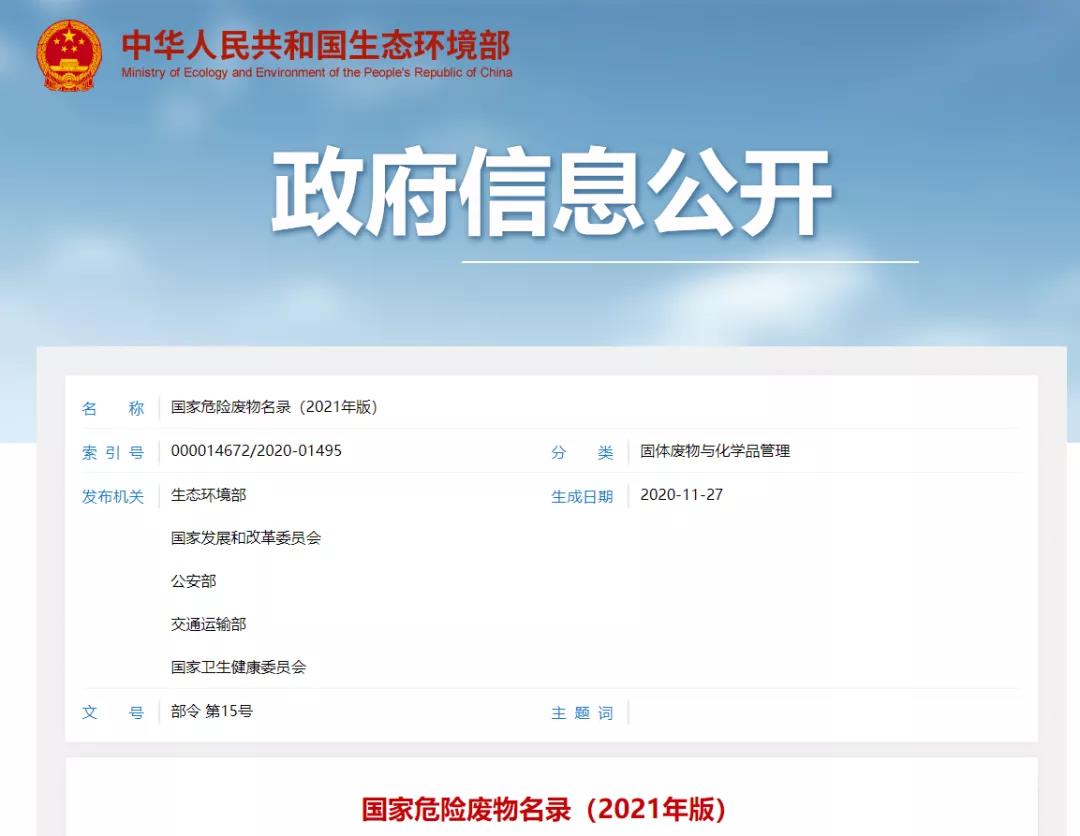The height and width of the screenshot is (836, 1080).
Task: Click agency 公安部 in list
Action: coord(194,581)
